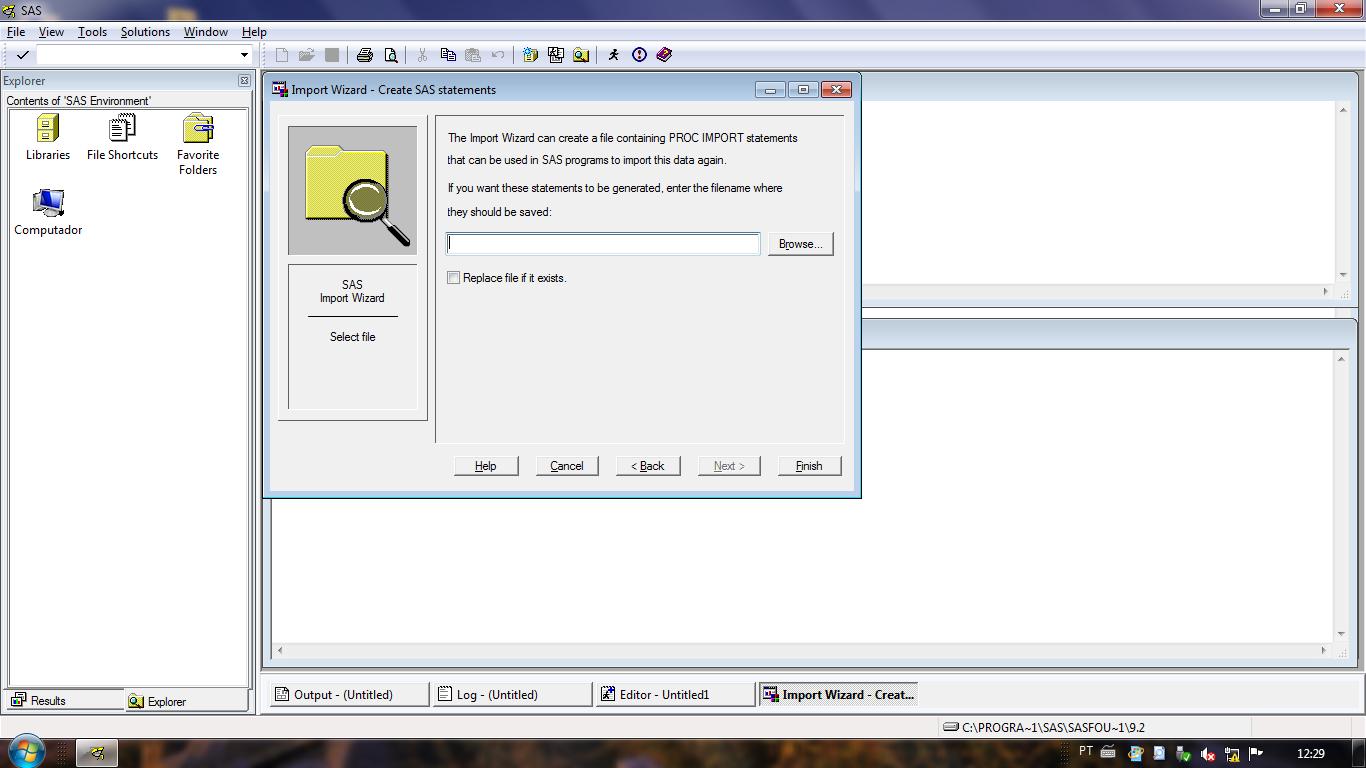Click the Help book toolbar icon
The image size is (1366, 768).
click(x=664, y=55)
